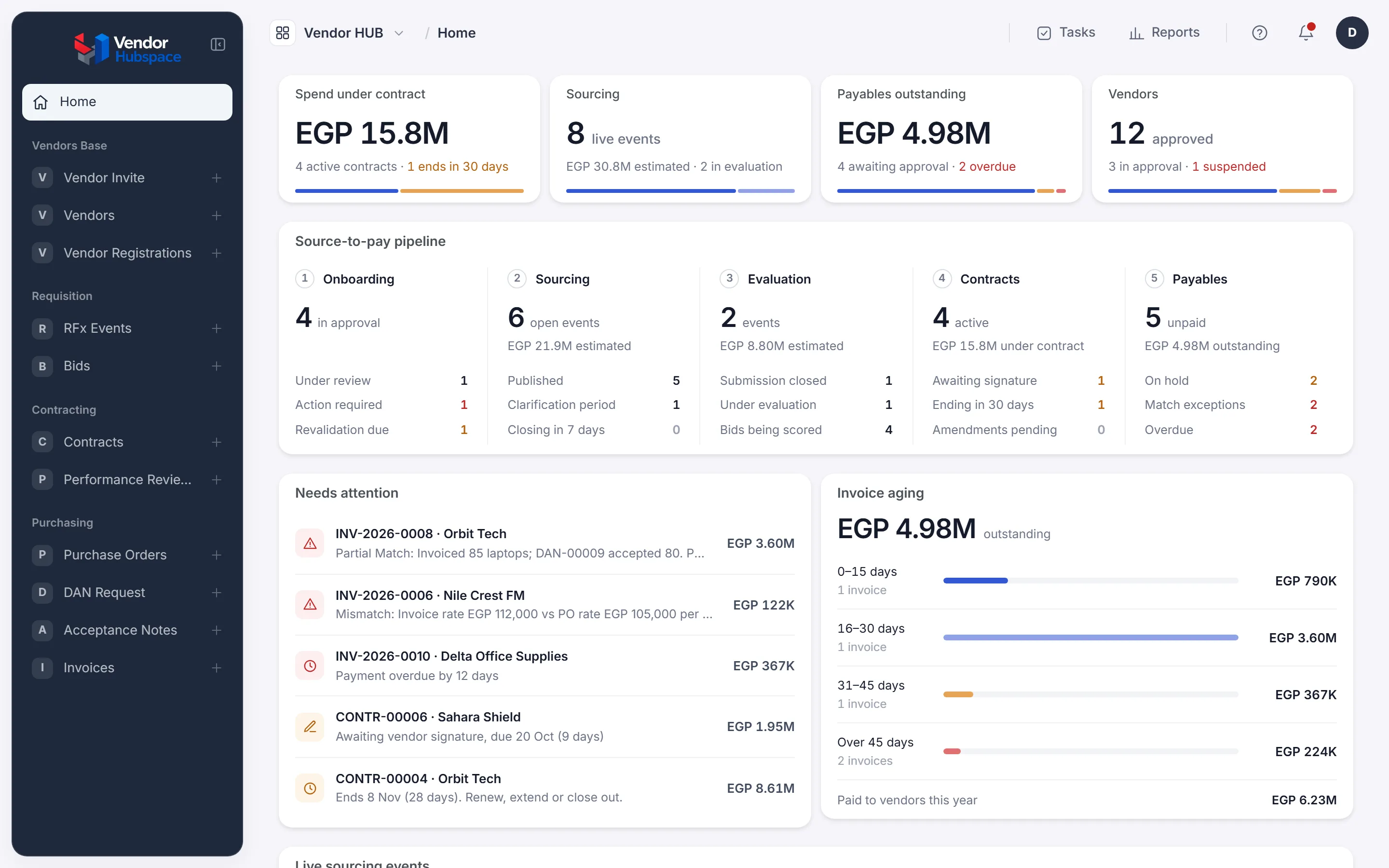This screenshot has width=1389, height=868.
Task: Click pencil icon for CONTR-00006 Sahara Shield
Action: pos(310,727)
